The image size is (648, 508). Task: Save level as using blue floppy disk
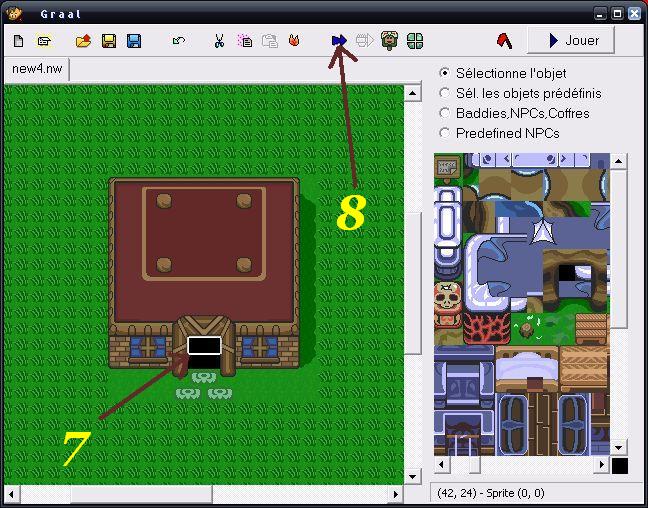pos(134,41)
